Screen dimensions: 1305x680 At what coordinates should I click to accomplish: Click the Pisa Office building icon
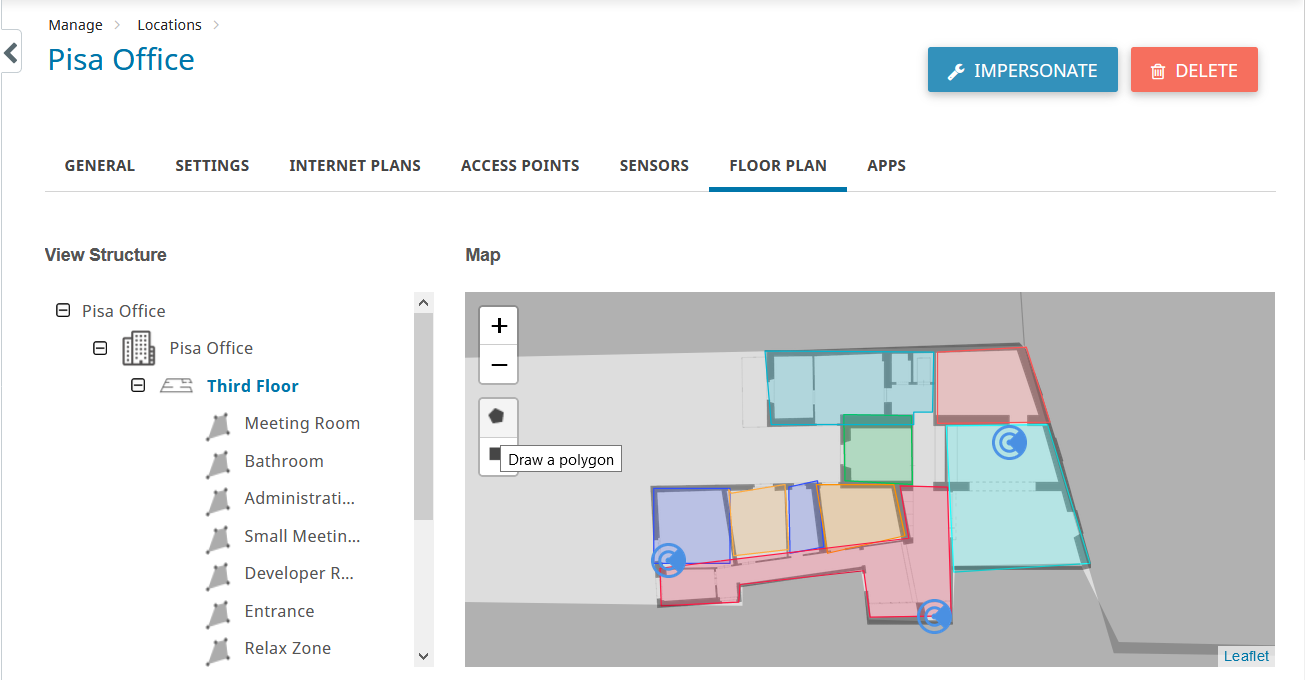(x=139, y=348)
